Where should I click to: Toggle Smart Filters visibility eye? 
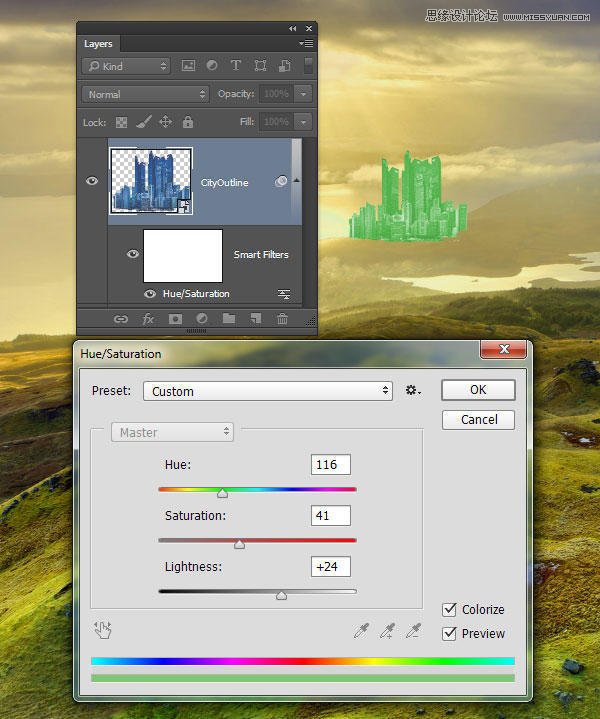point(133,254)
